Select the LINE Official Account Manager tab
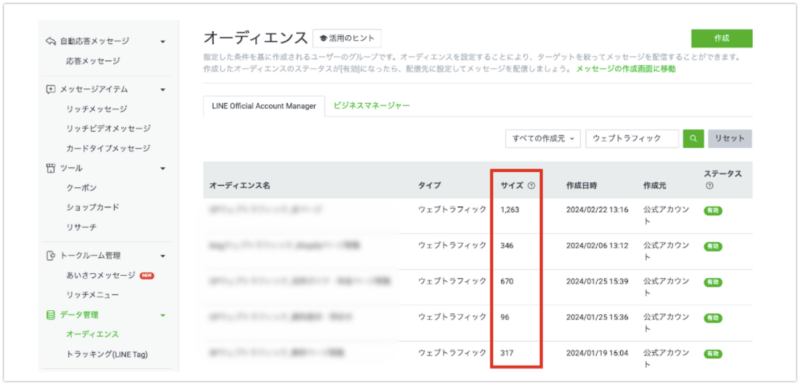 (x=264, y=106)
